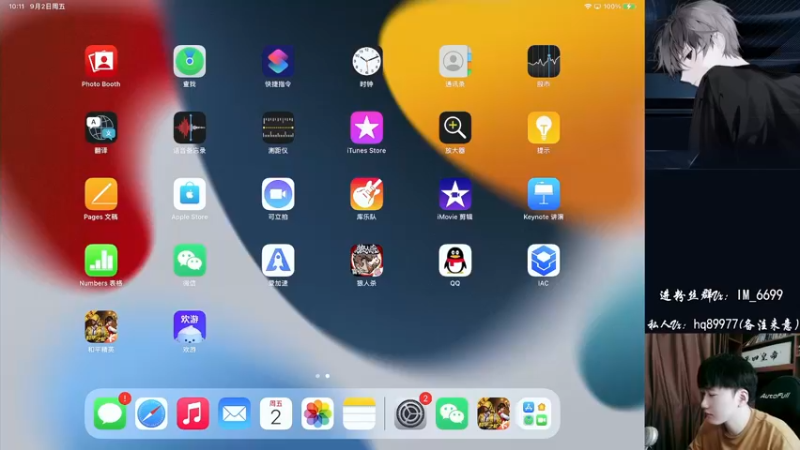Launch the Translate app
Image resolution: width=800 pixels, height=450 pixels.
click(101, 128)
